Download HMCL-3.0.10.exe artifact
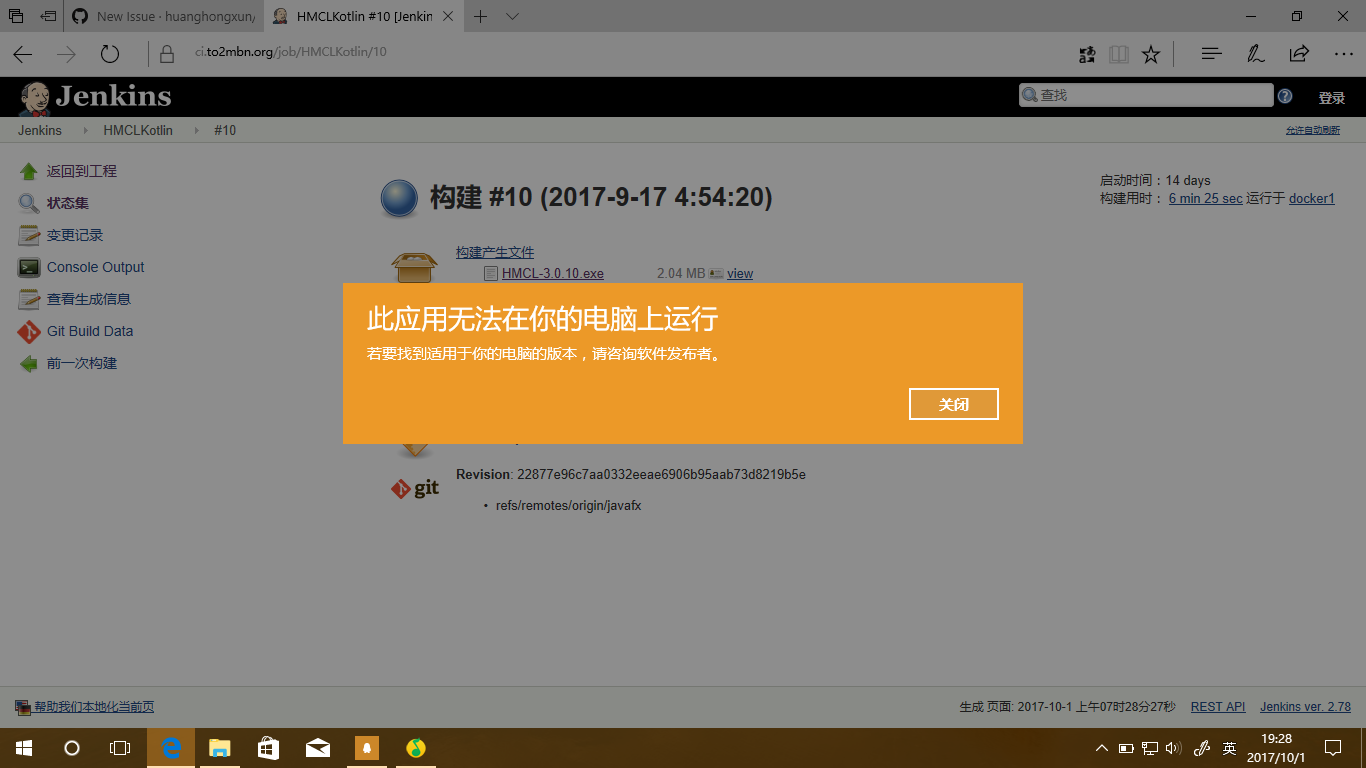The image size is (1366, 768). coord(553,273)
